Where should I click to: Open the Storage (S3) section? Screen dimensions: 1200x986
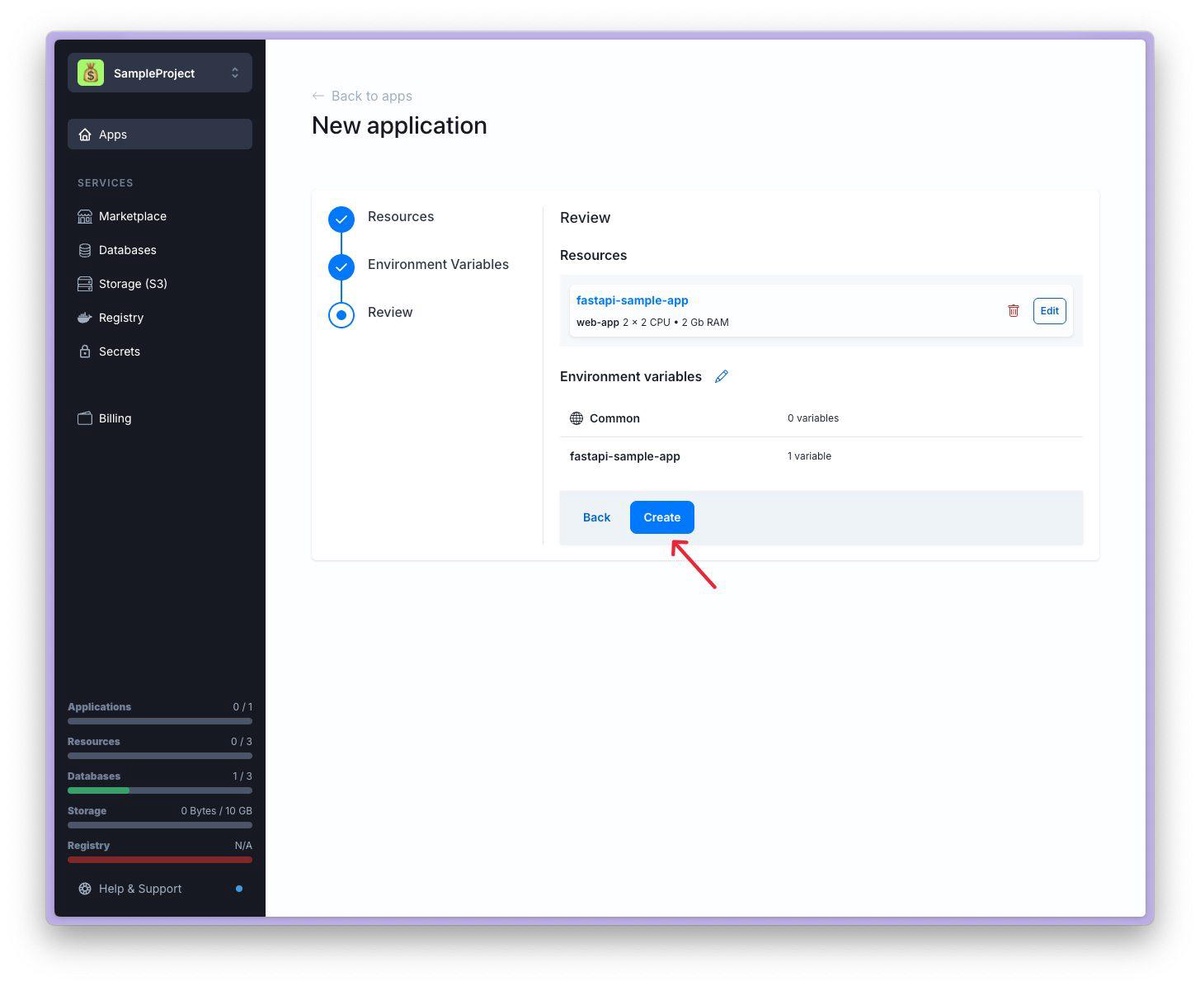pos(132,284)
